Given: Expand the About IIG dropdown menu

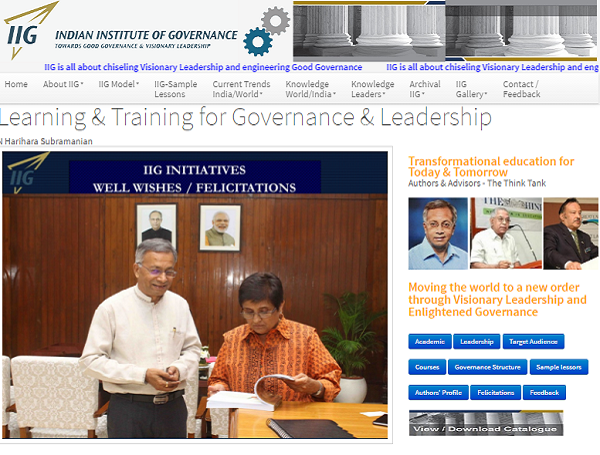Looking at the screenshot, I should coord(63,84).
